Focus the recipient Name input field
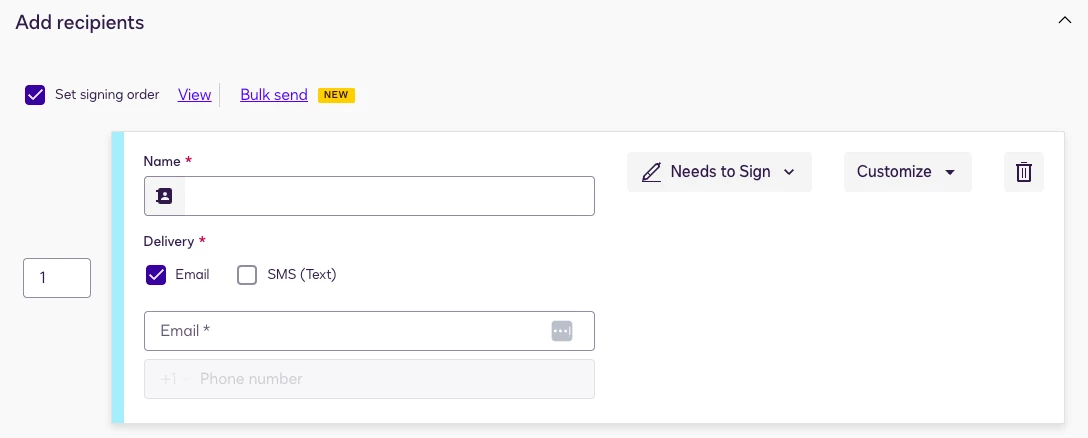This screenshot has width=1088, height=438. (389, 196)
